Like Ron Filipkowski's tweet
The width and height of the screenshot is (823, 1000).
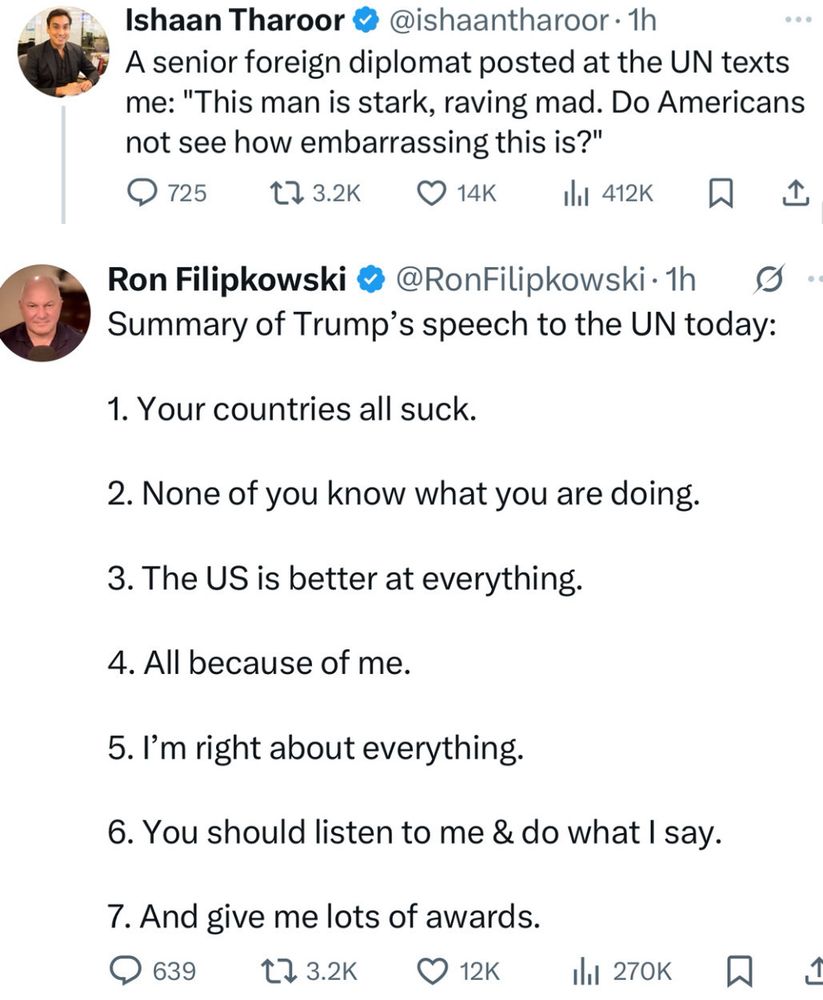point(431,969)
